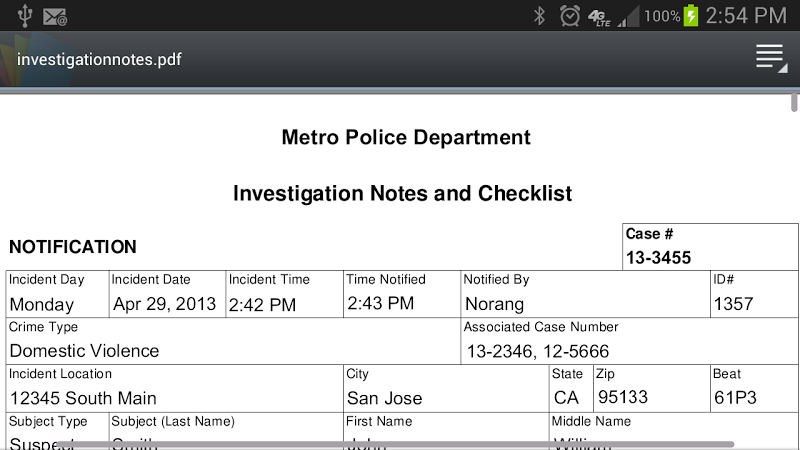
Task: Tap the alarm clock status icon
Action: 569,16
